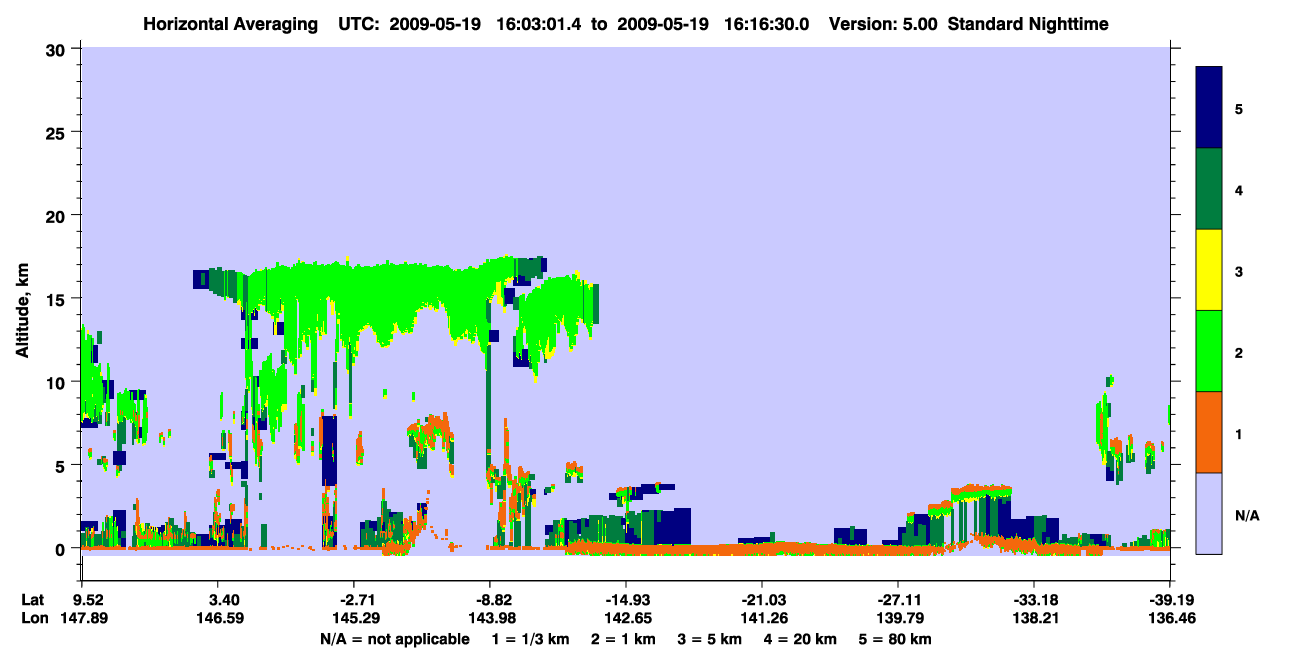Viewport: 1300px width, 667px height.
Task: Click the color bar label '4'
Action: (1239, 190)
